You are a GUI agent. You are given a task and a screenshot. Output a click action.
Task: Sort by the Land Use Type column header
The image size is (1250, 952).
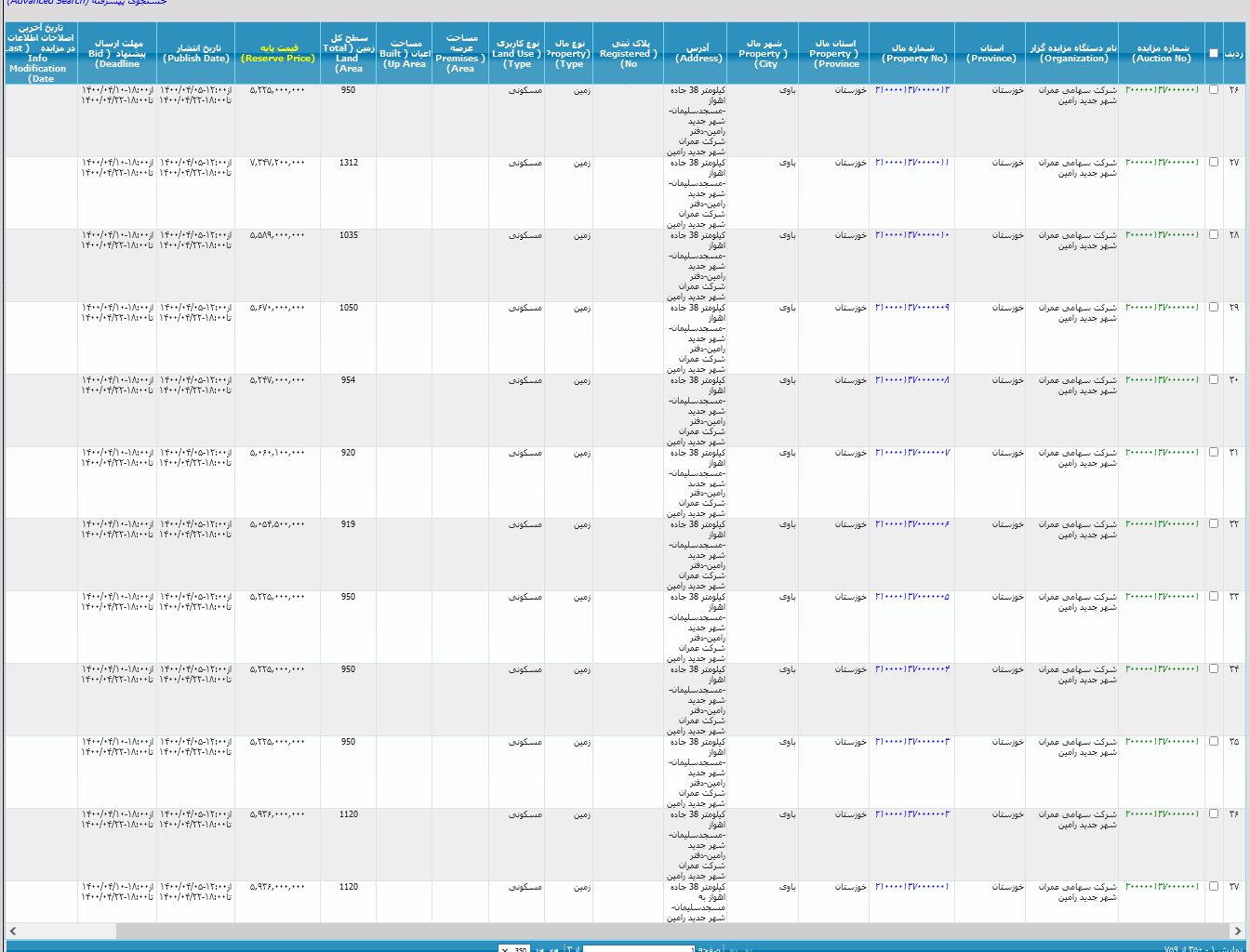tap(516, 53)
